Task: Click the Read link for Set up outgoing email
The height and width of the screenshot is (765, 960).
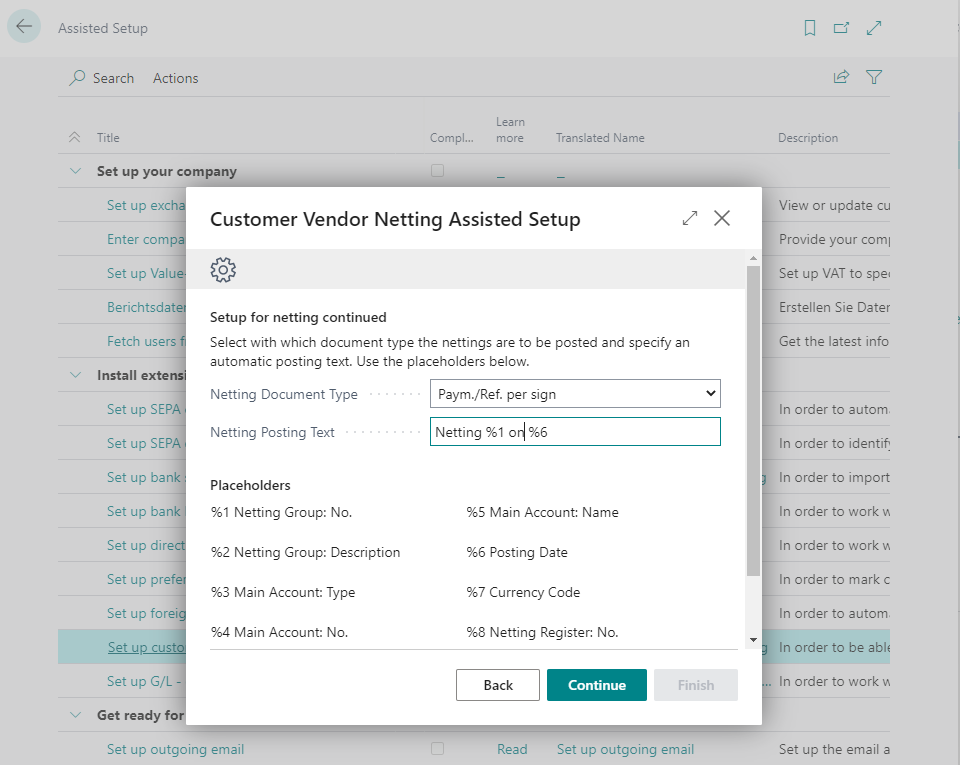Action: coord(511,749)
